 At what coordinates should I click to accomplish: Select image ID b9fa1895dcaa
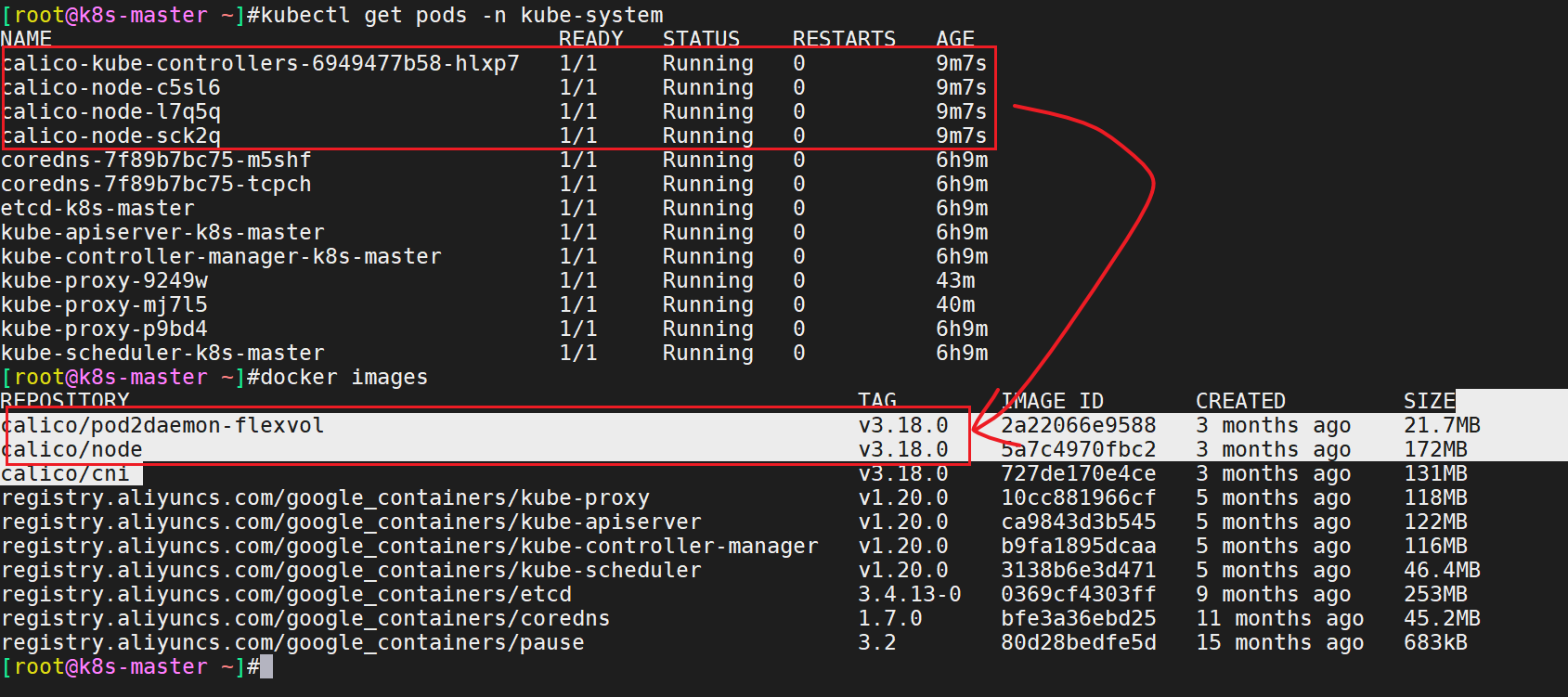point(1079,546)
